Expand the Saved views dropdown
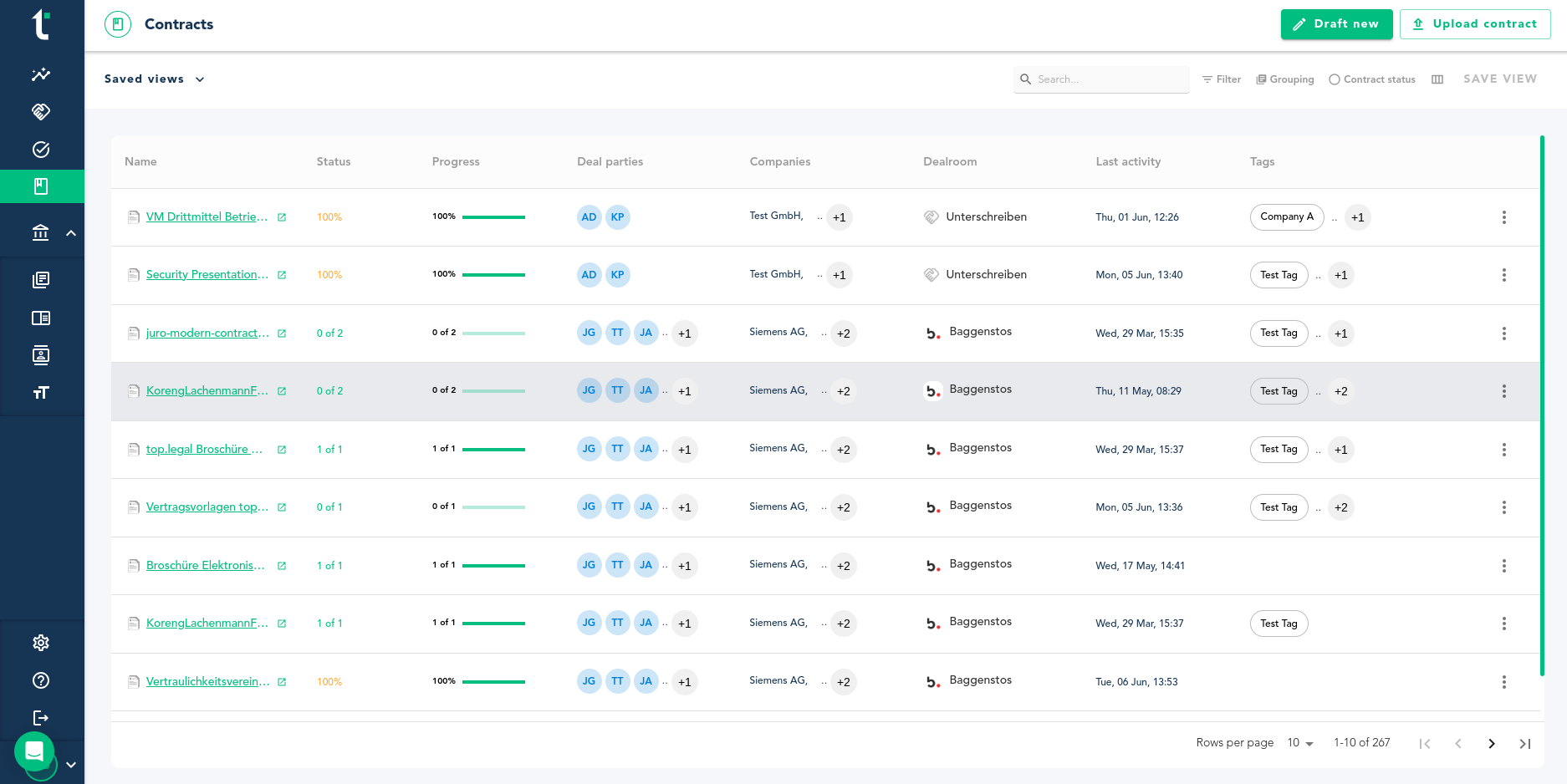 (x=155, y=79)
